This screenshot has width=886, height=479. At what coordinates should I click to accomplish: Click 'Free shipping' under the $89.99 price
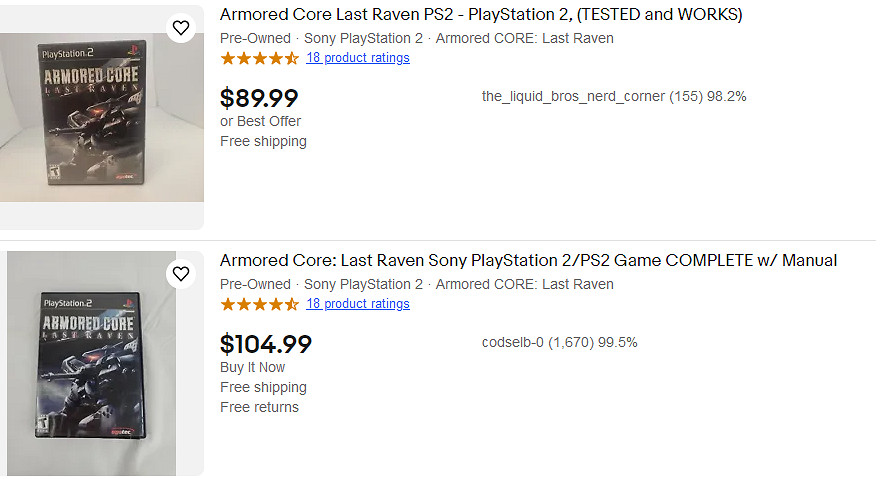point(263,141)
